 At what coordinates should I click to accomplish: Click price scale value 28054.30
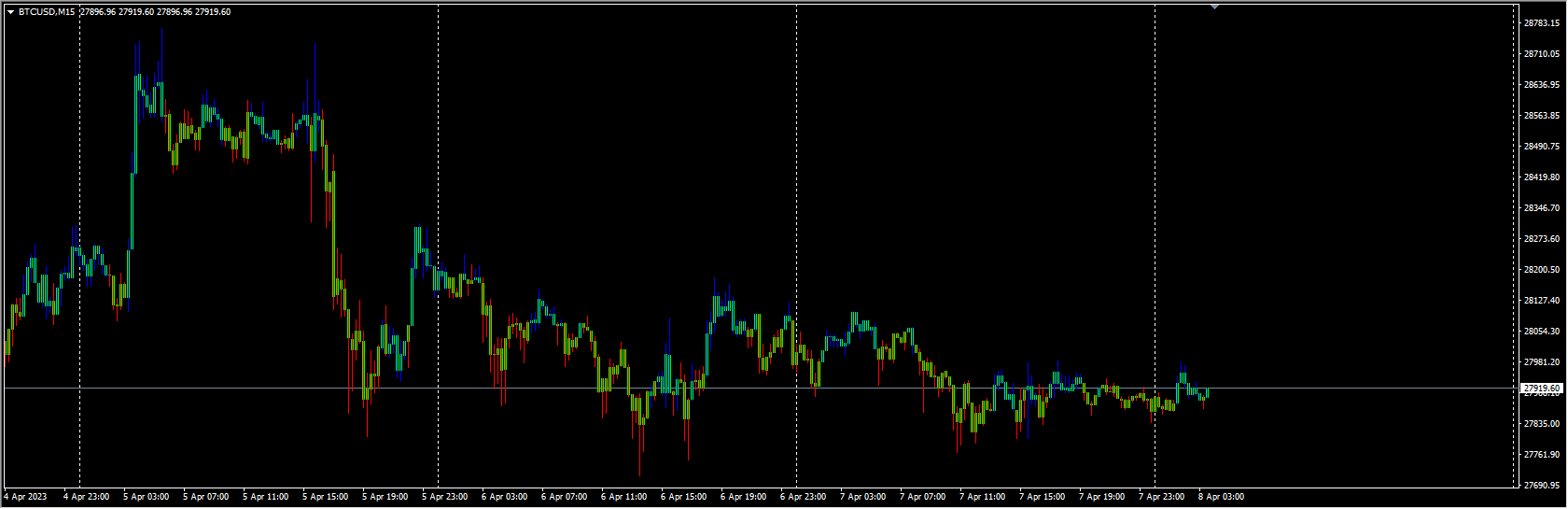[1542, 332]
